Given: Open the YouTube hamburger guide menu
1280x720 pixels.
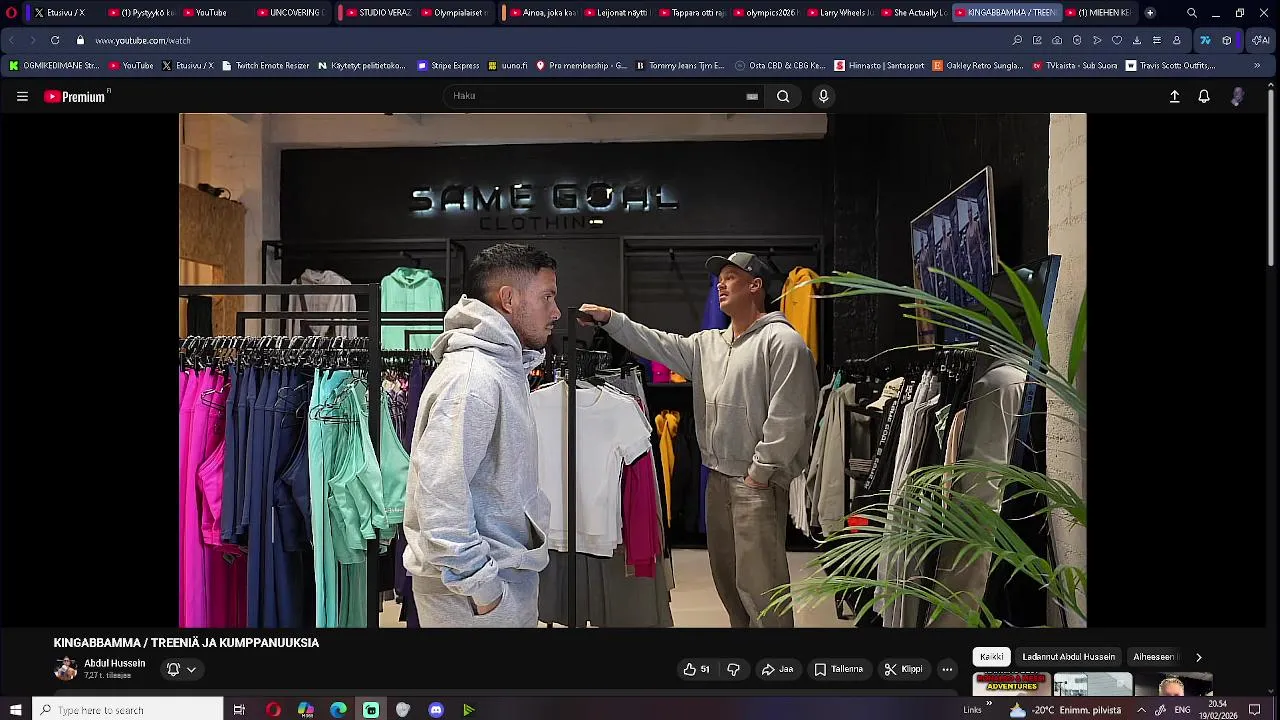Looking at the screenshot, I should [x=22, y=96].
